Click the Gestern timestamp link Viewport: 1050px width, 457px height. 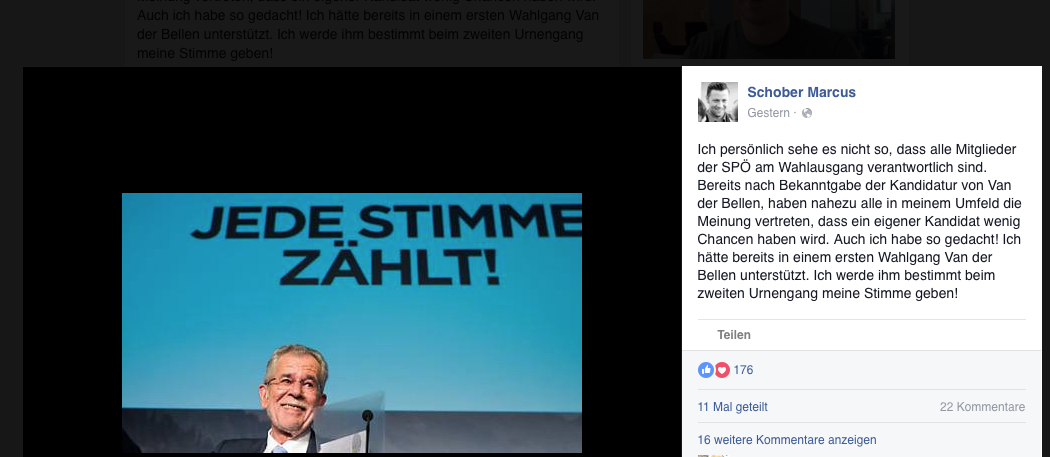(x=768, y=113)
